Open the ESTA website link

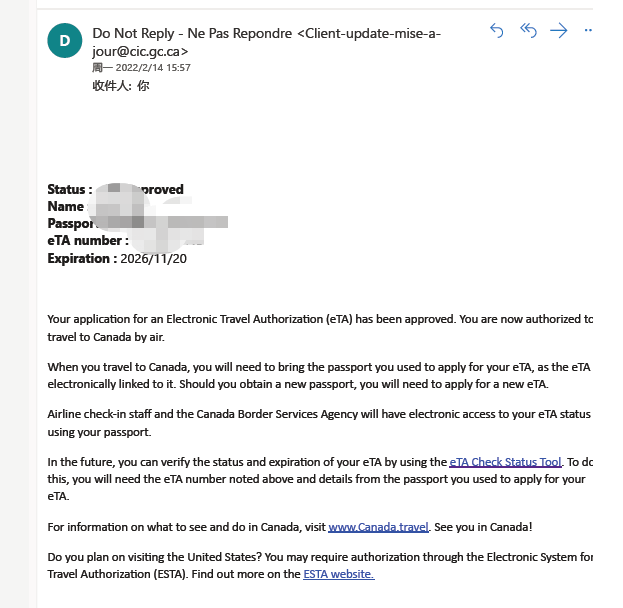(339, 574)
